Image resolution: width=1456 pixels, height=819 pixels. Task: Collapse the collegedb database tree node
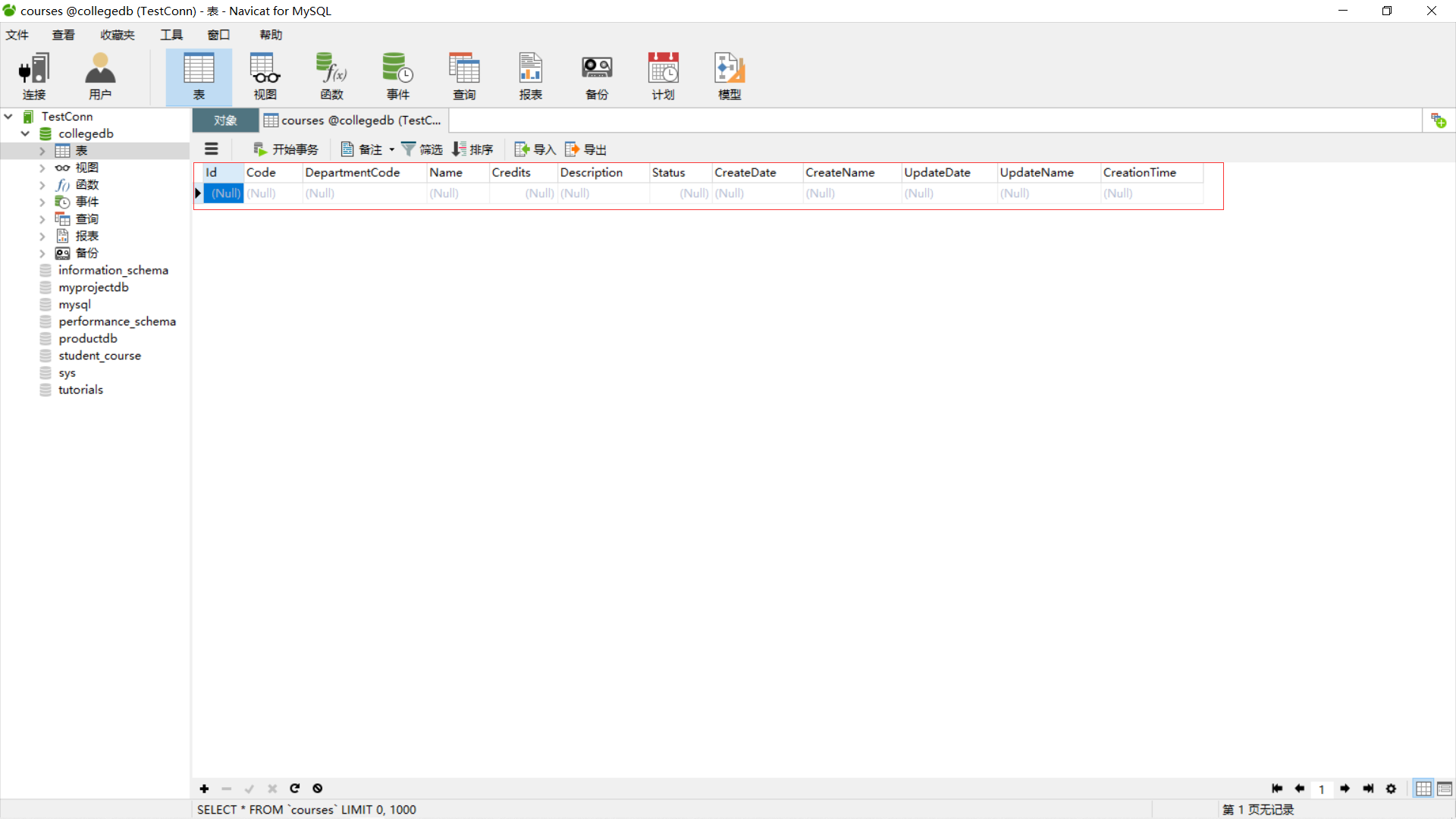(25, 133)
